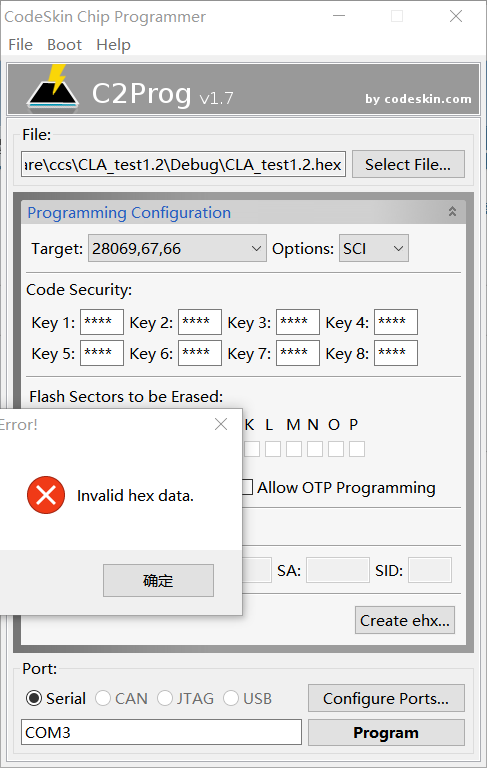
Task: Click the Key 1 input field
Action: 102,322
